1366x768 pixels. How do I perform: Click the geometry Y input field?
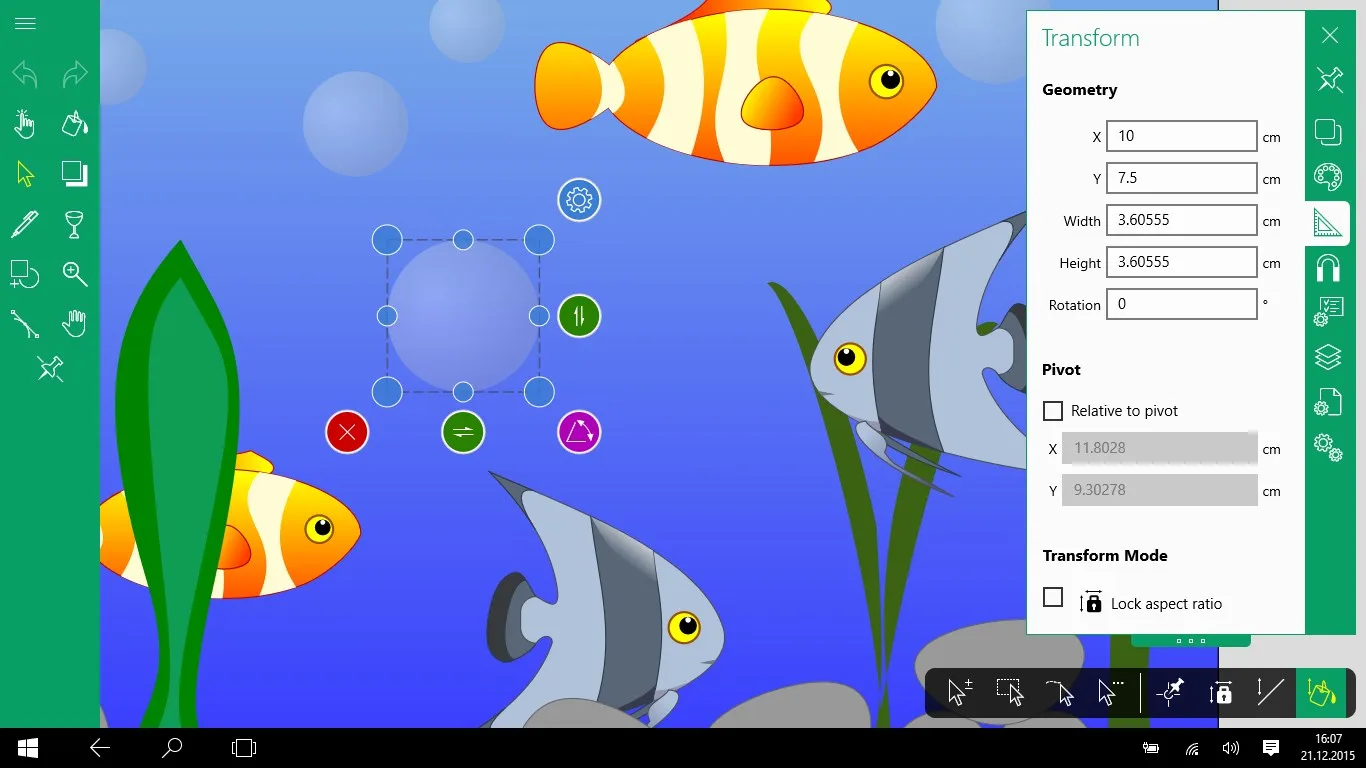(1182, 178)
